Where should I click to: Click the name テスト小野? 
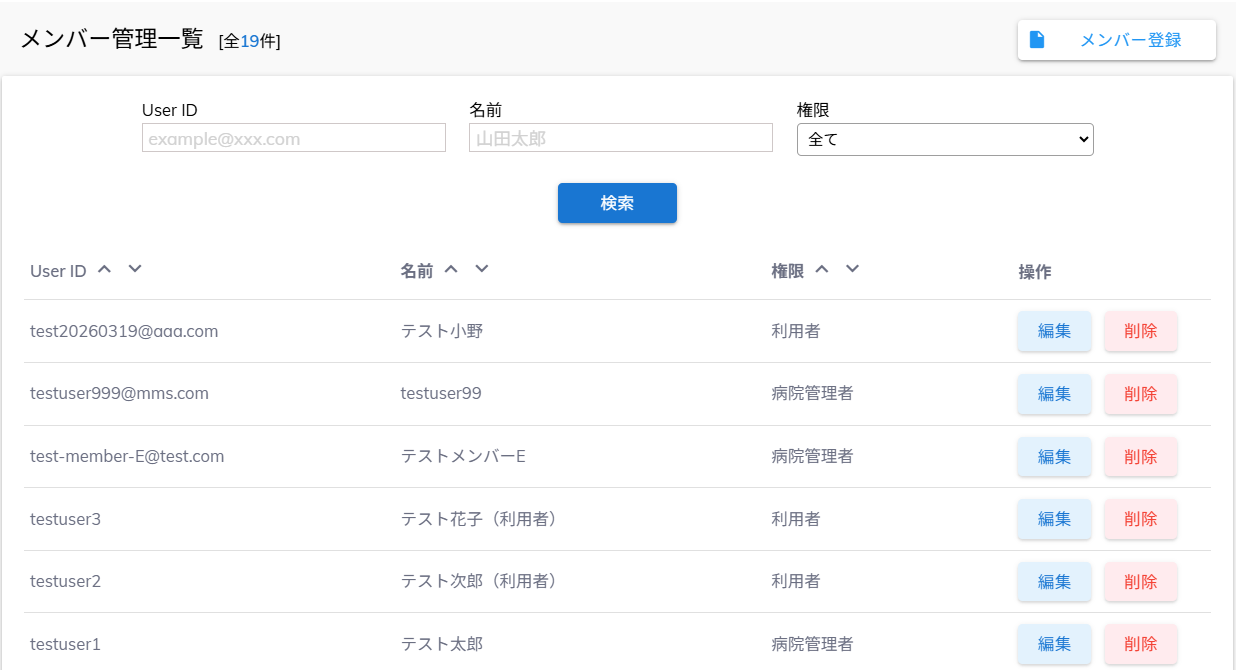pos(442,331)
